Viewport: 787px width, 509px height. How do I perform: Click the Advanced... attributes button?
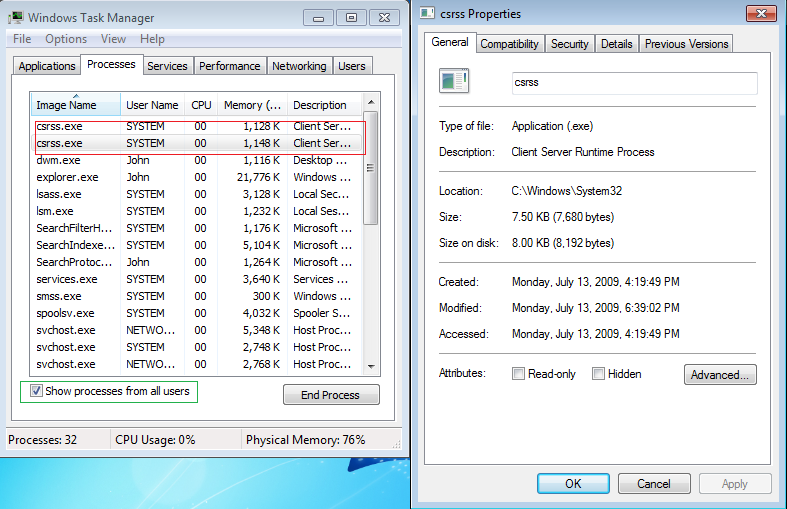[720, 375]
